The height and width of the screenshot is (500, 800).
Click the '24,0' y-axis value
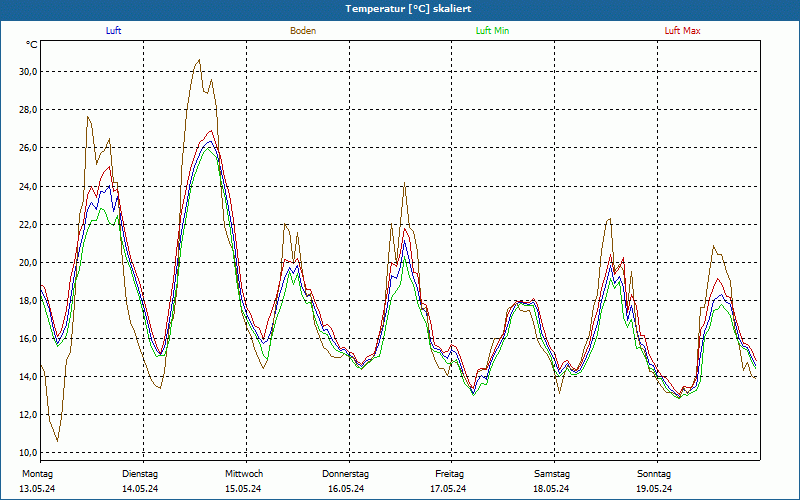[28, 186]
